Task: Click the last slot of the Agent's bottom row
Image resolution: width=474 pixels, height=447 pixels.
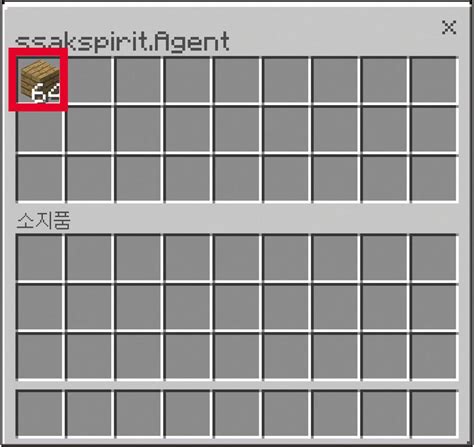Action: (x=433, y=179)
